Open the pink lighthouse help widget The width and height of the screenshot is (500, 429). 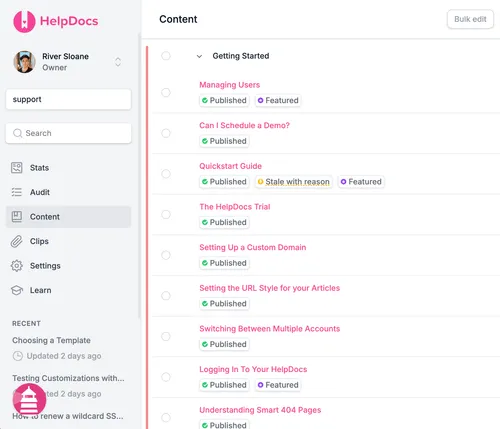click(x=29, y=400)
